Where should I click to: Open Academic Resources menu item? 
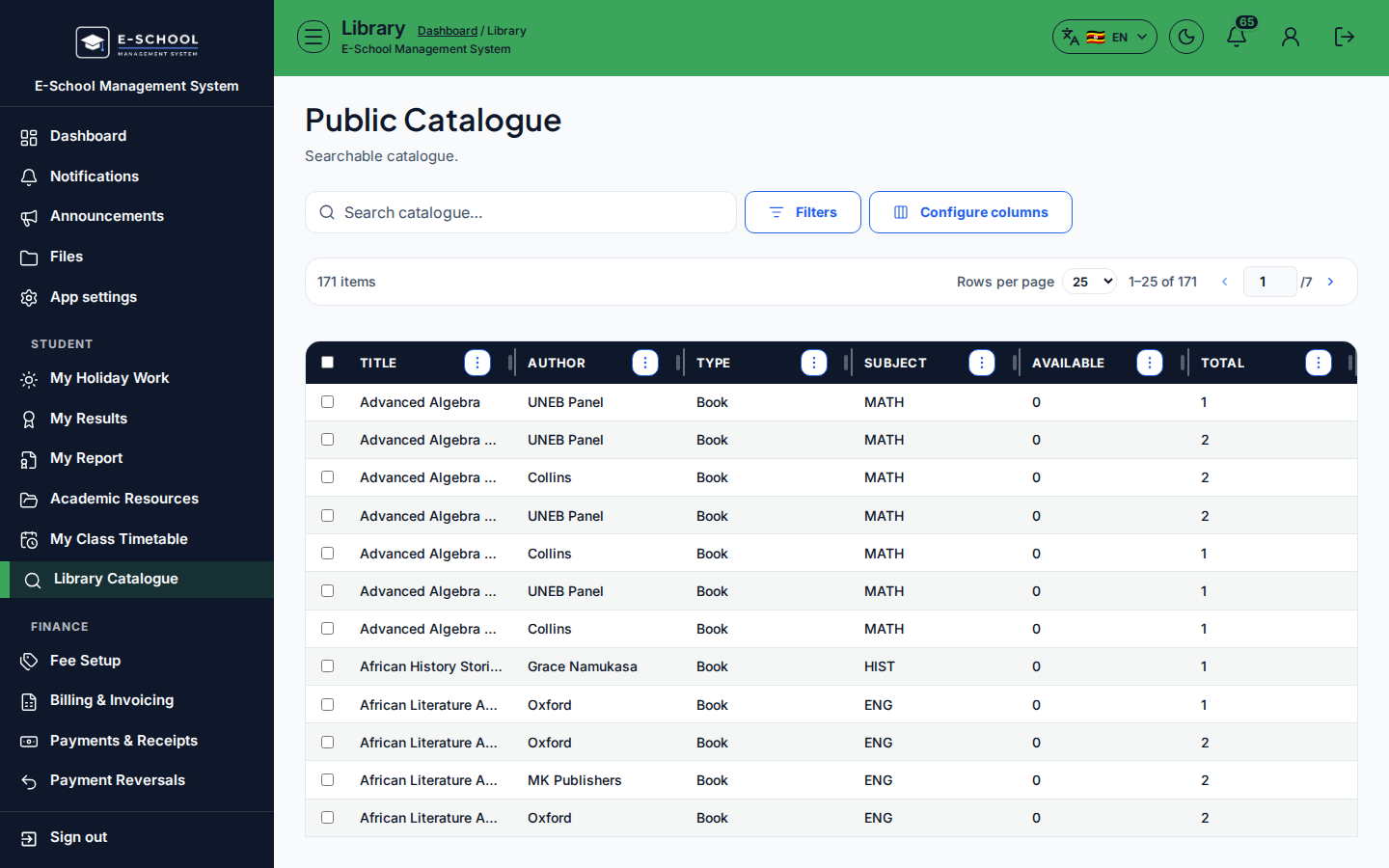coord(137,500)
